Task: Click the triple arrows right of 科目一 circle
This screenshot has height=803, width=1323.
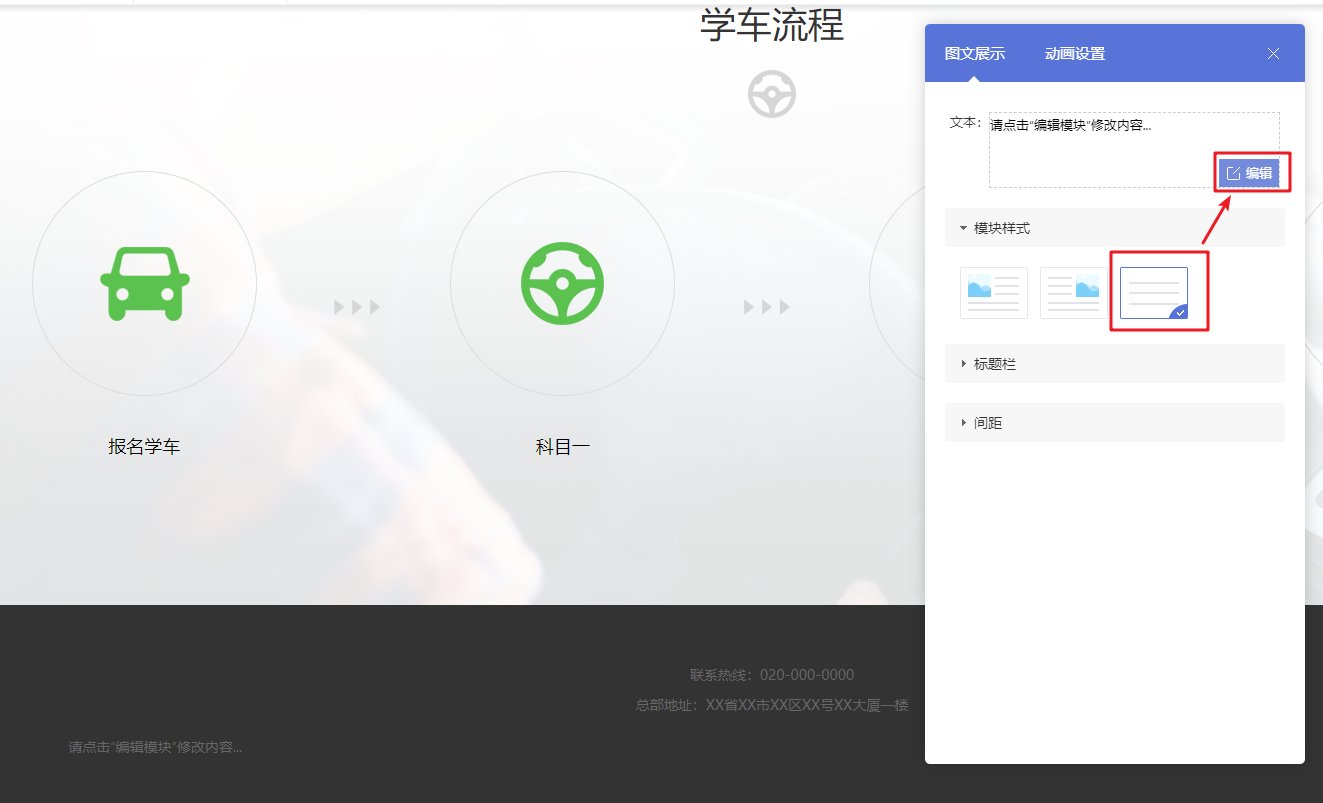Action: 767,307
